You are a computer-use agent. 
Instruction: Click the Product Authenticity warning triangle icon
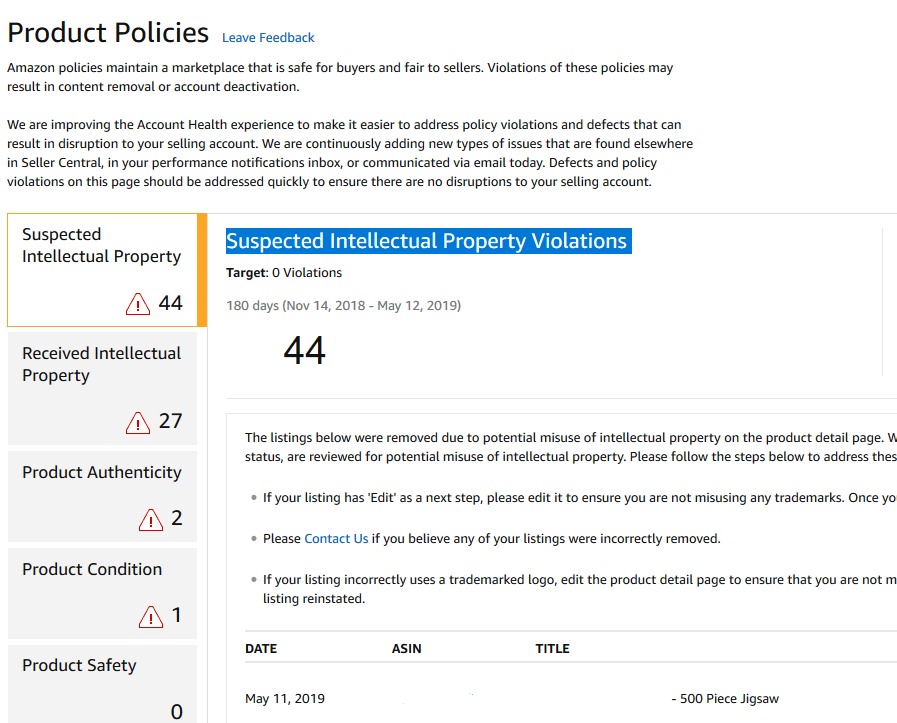[x=151, y=519]
